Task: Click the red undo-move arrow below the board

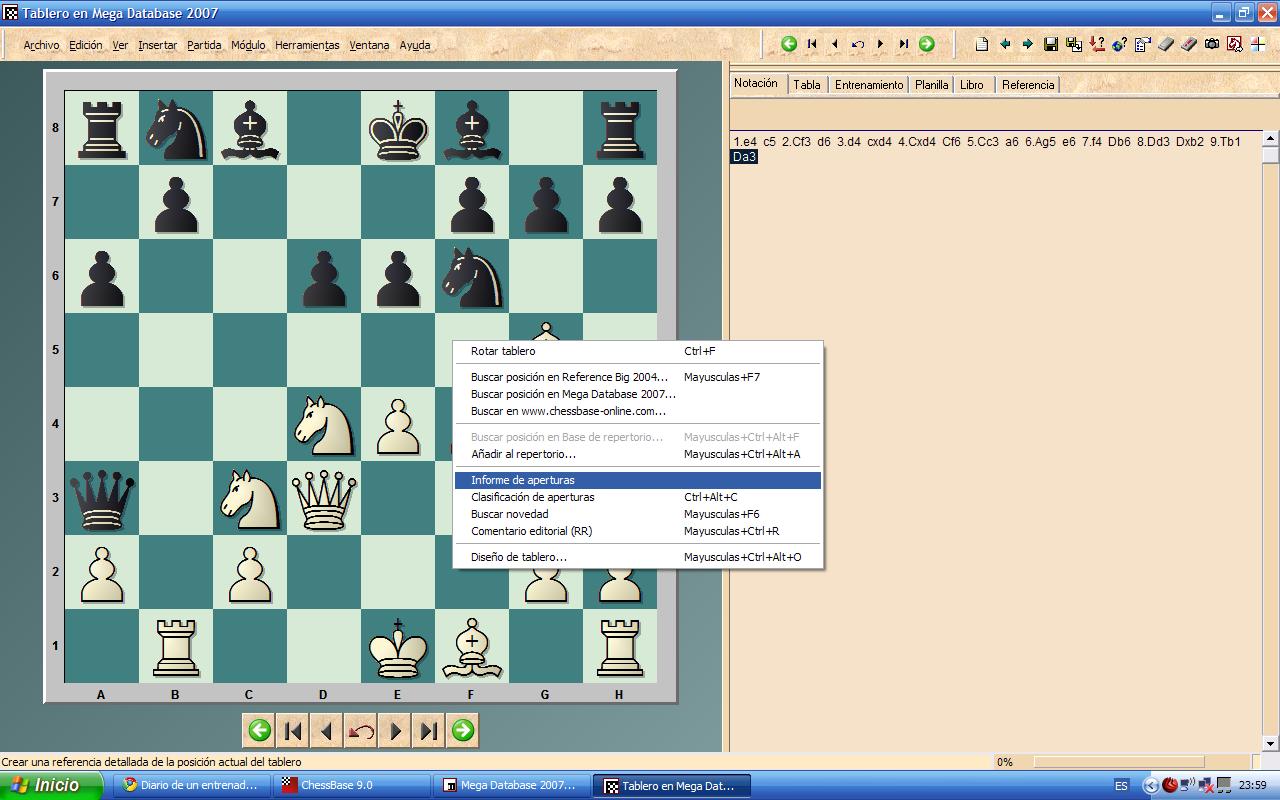Action: pyautogui.click(x=361, y=730)
